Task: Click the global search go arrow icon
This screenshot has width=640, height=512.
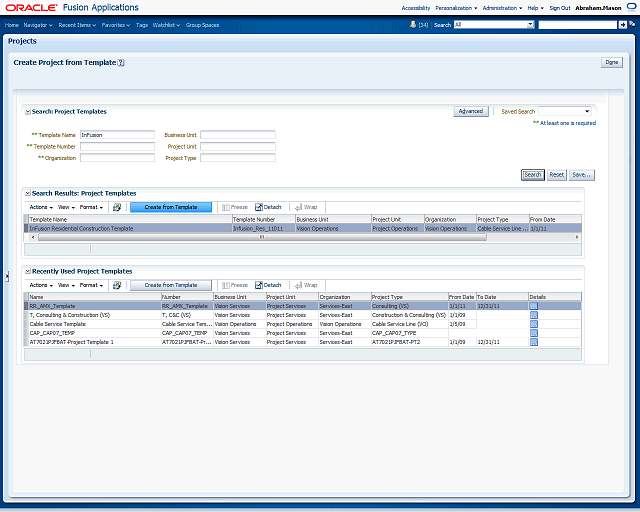Action: 622,24
